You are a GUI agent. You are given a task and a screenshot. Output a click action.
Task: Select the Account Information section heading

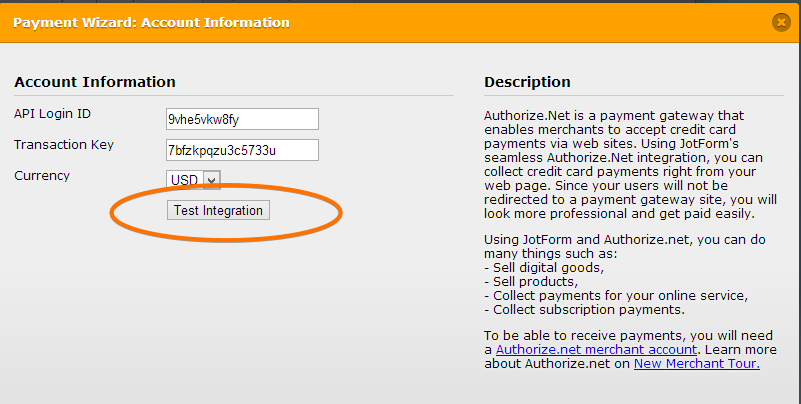pyautogui.click(x=95, y=82)
